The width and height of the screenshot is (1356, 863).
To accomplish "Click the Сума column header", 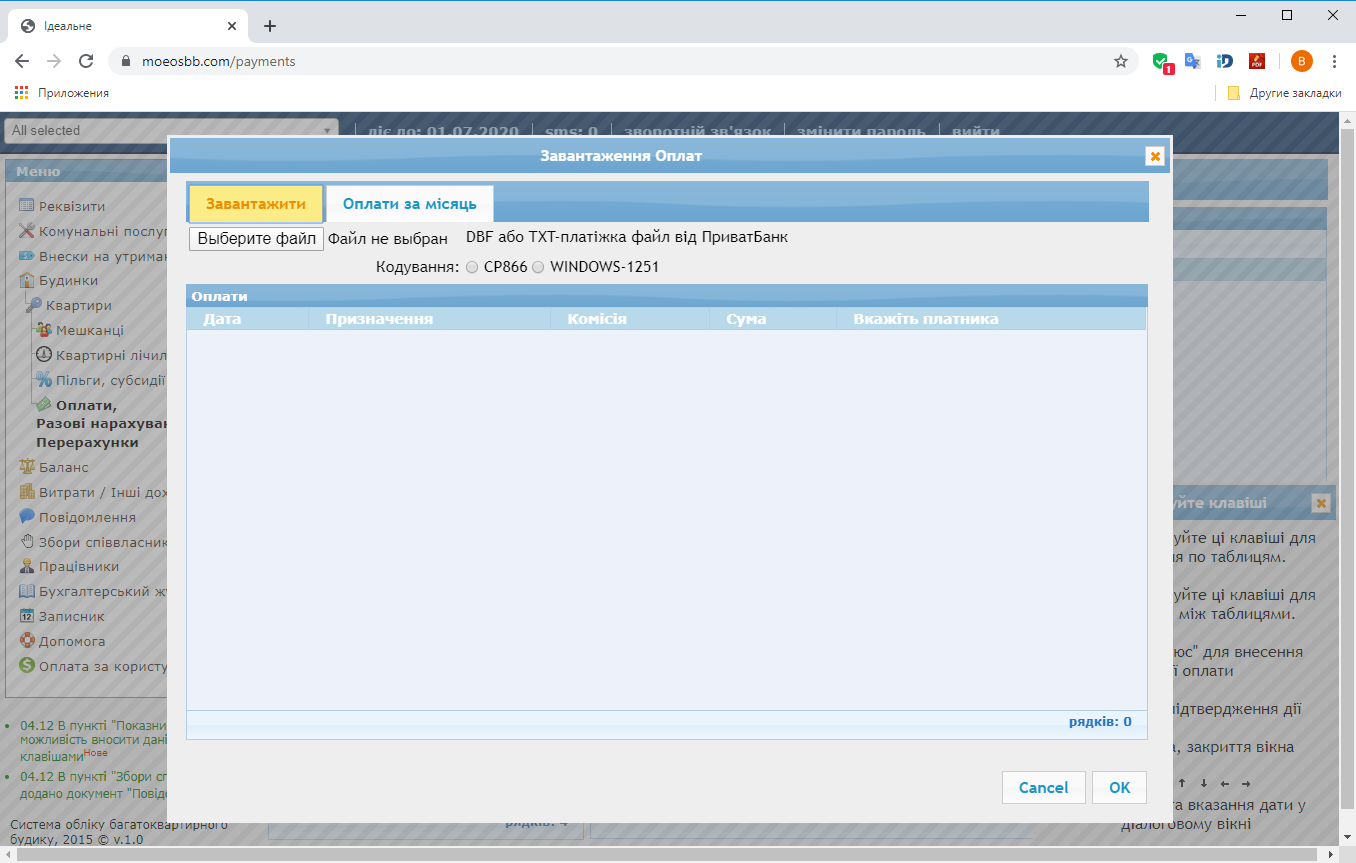I will [773, 319].
